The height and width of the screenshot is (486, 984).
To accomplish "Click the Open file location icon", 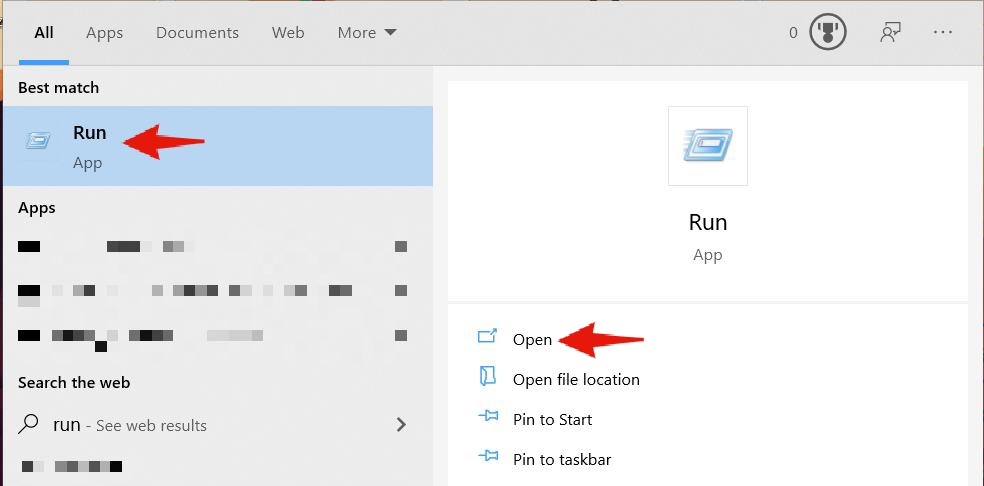I will [488, 378].
